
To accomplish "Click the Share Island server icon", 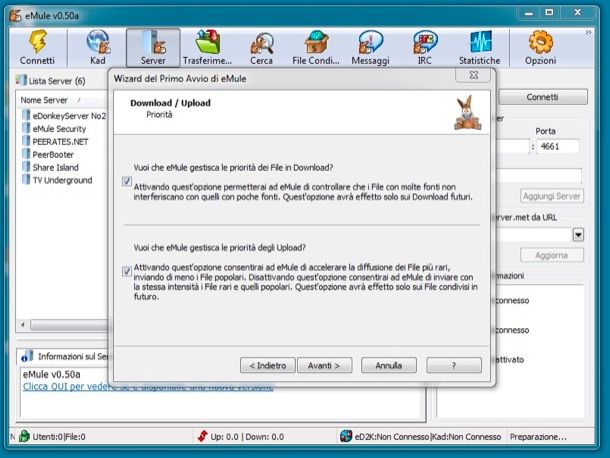I will tap(26, 167).
